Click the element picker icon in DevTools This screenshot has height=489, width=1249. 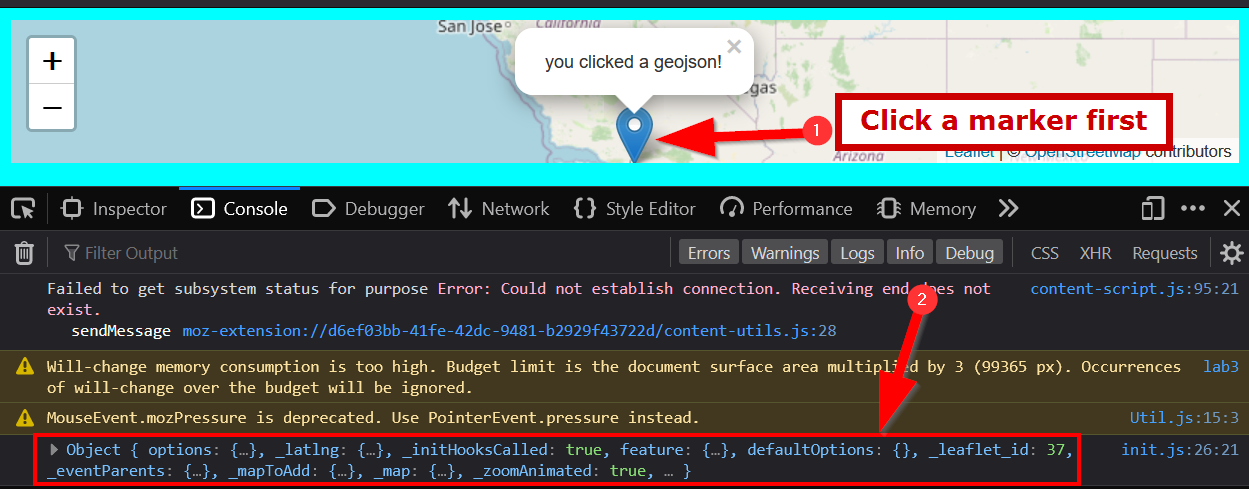pos(23,209)
